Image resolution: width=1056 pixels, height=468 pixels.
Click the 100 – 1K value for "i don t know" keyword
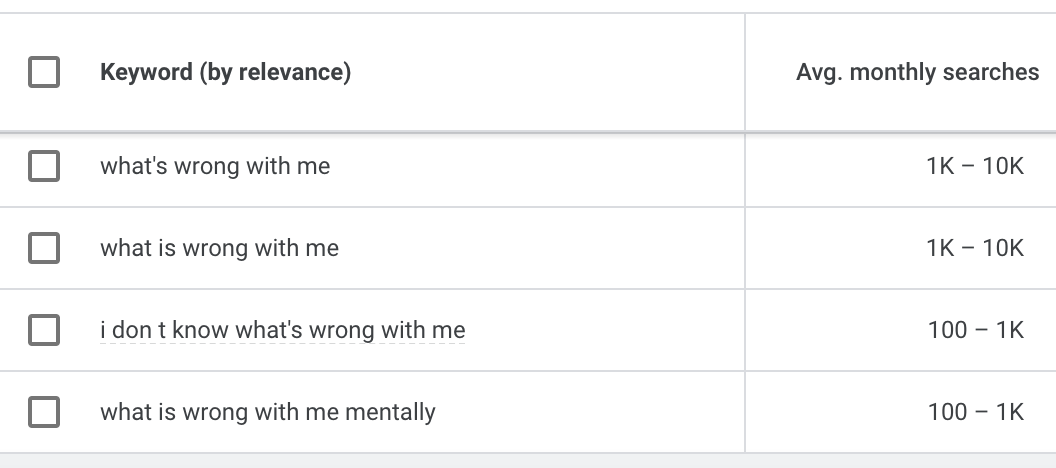[x=975, y=330]
